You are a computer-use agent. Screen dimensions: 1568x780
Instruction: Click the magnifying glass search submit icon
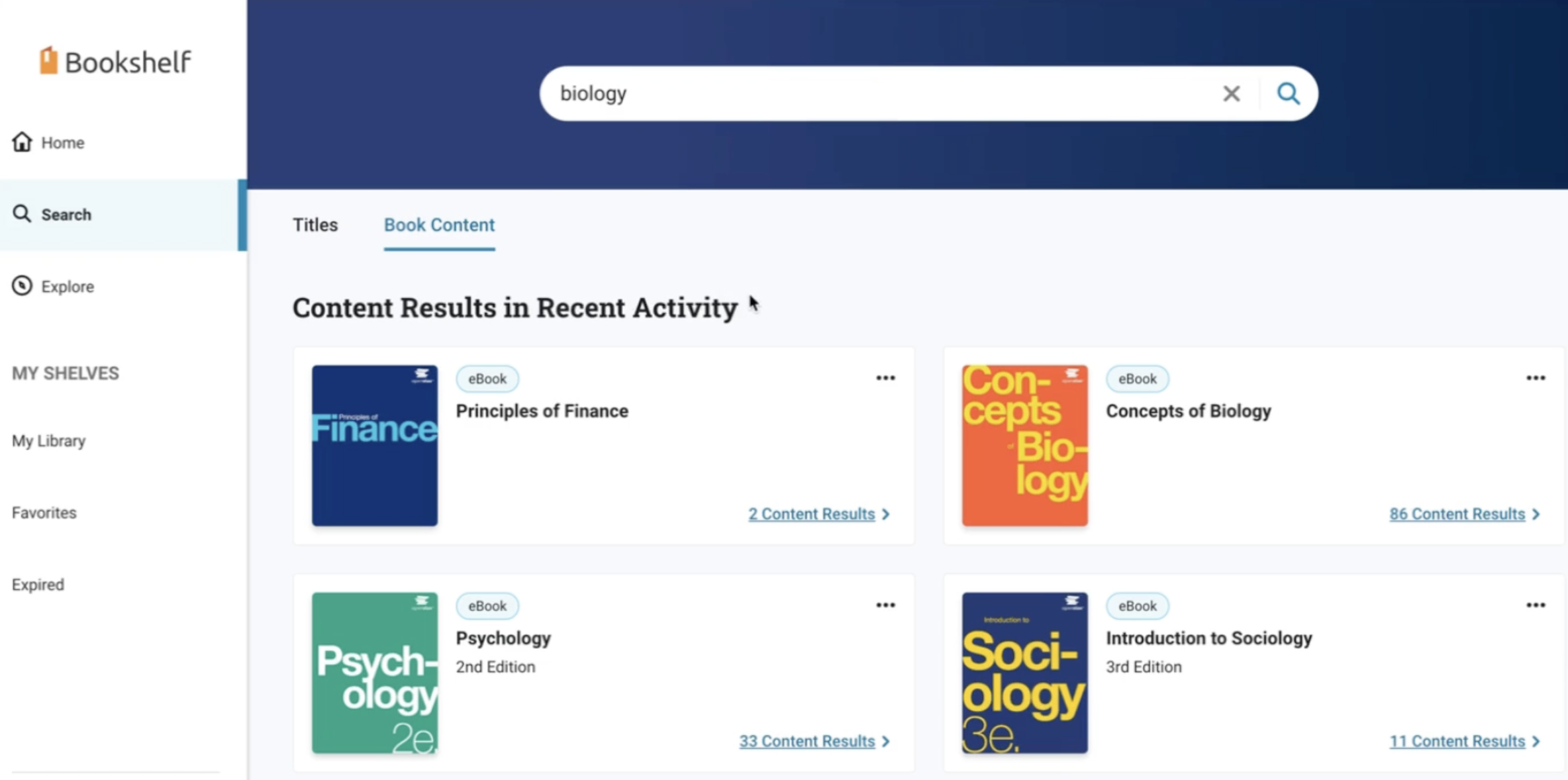1288,93
